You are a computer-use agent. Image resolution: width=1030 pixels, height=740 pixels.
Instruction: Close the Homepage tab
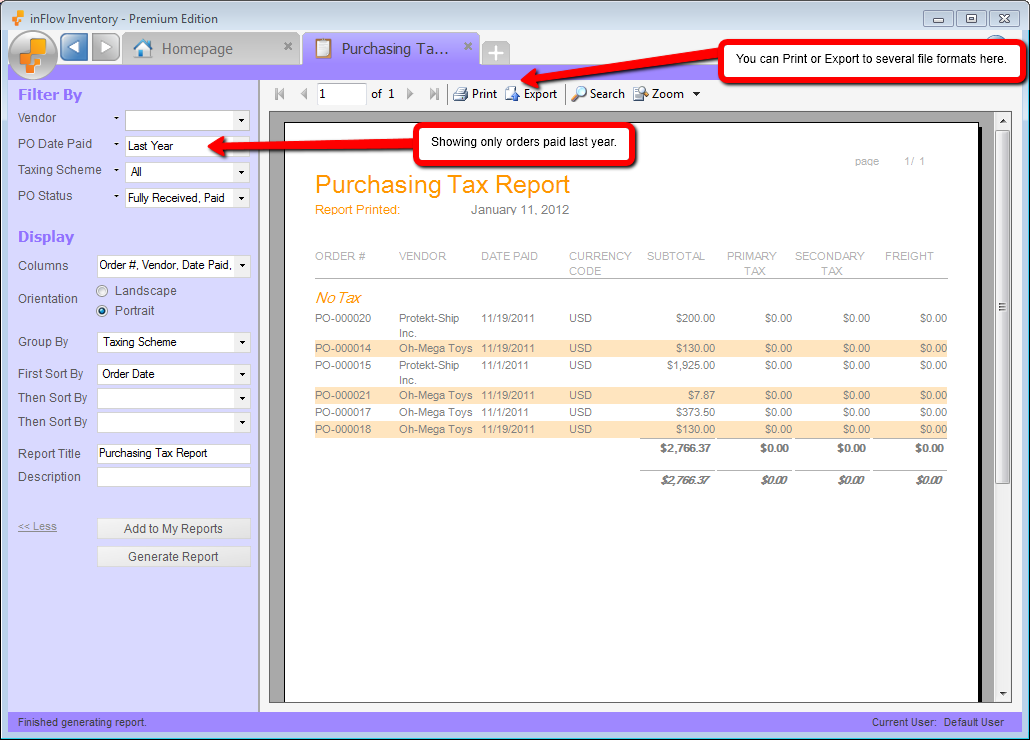tap(288, 46)
